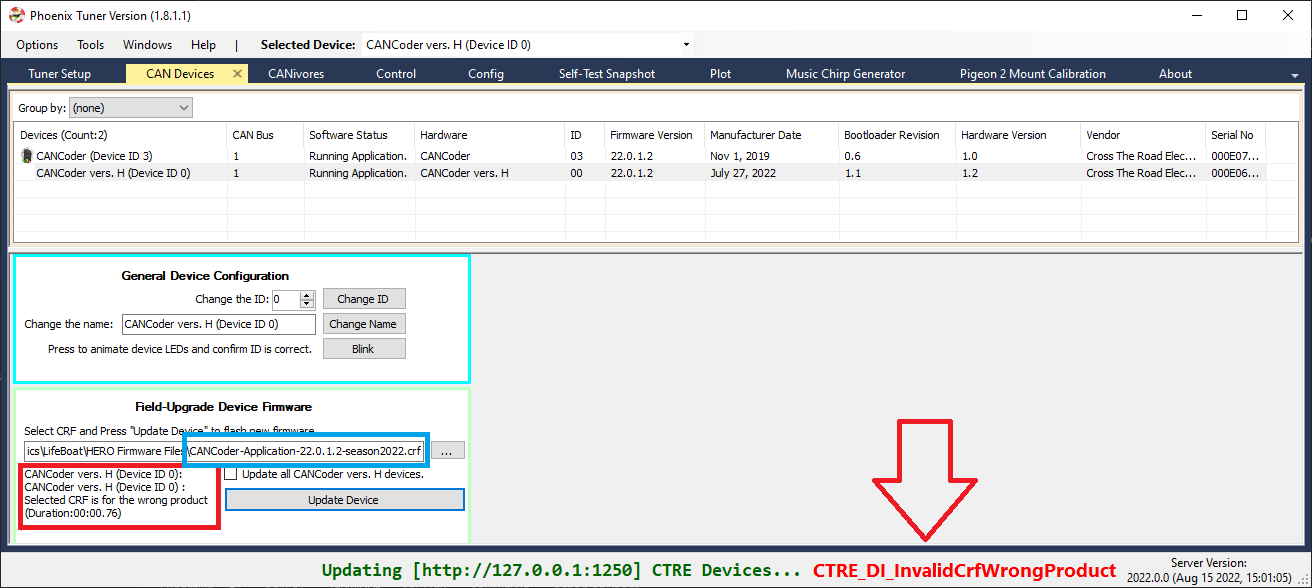This screenshot has width=1312, height=588.
Task: Click the Change the ID number field
Action: 285,299
